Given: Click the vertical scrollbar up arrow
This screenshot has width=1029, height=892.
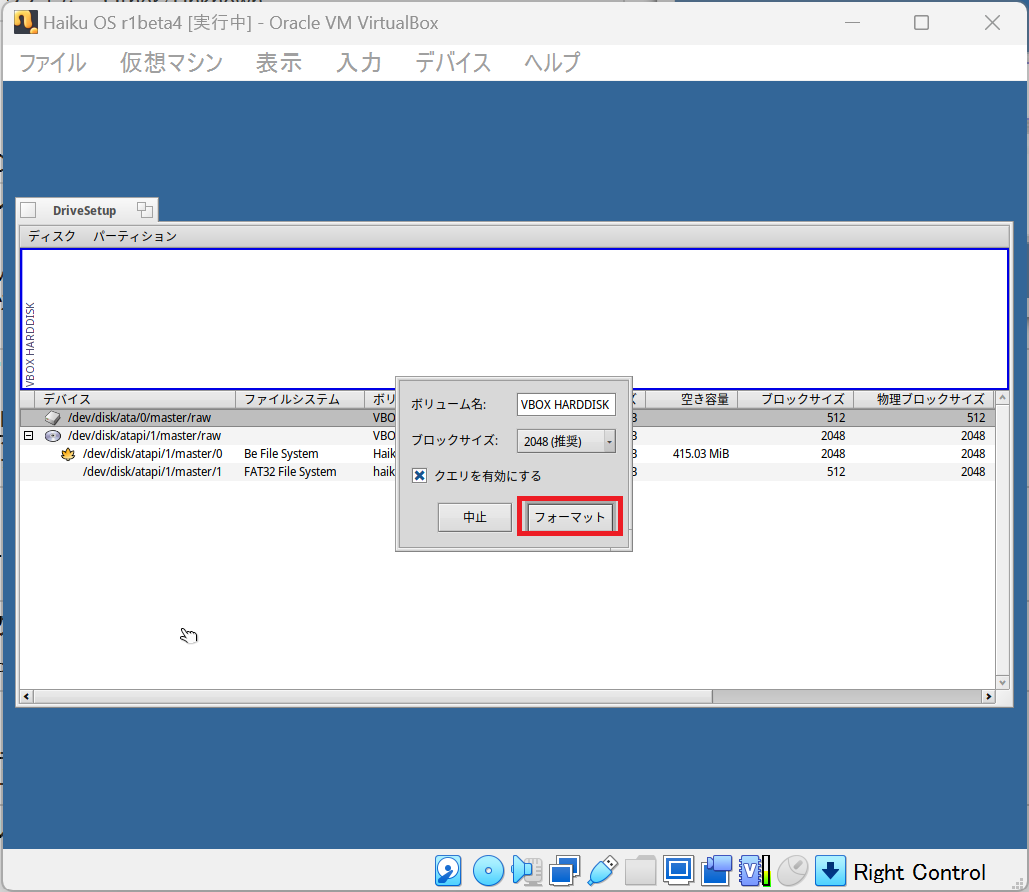Looking at the screenshot, I should 1002,398.
